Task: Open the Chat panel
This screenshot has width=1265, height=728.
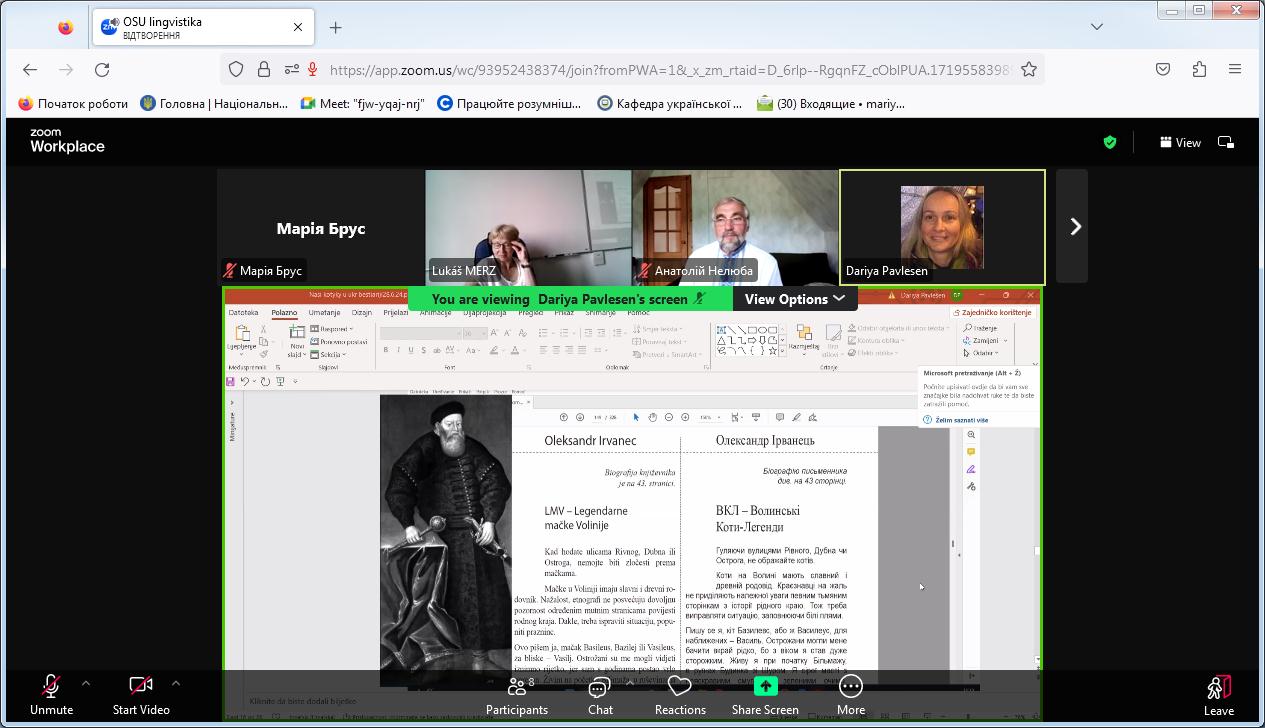Action: 600,687
